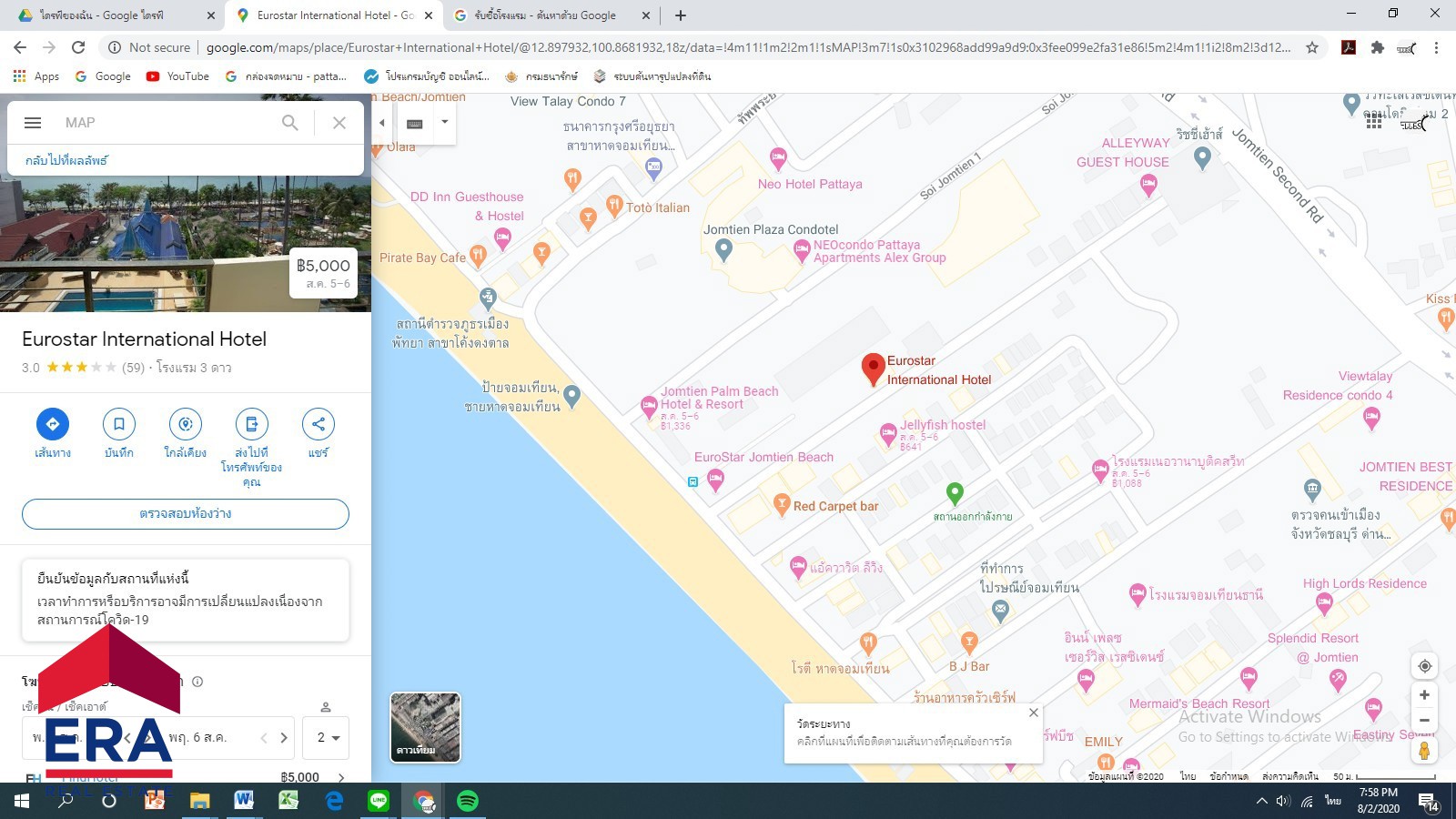Click the browser back button
Image resolution: width=1456 pixels, height=819 pixels.
tap(20, 47)
